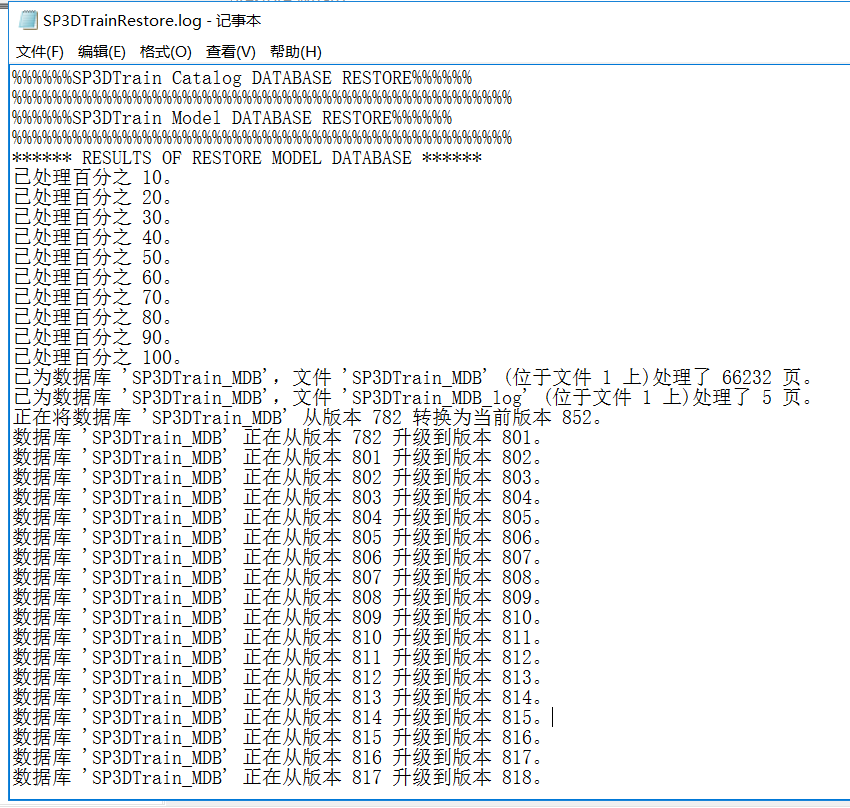Click the line 已处理百分之 10。
The height and width of the screenshot is (808, 850).
(x=92, y=178)
